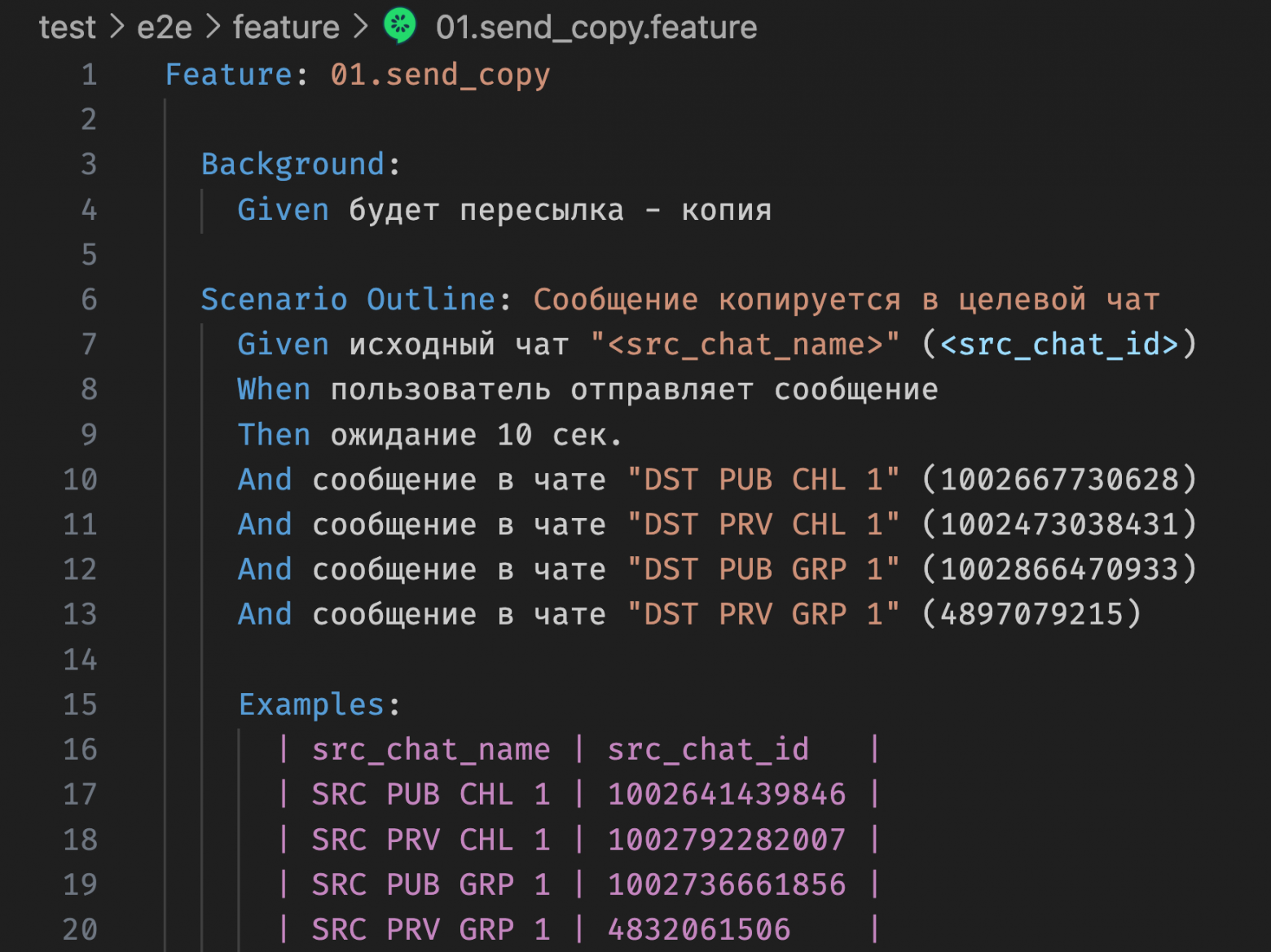
Task: Click the src_chat_id table header cell
Action: 708,749
